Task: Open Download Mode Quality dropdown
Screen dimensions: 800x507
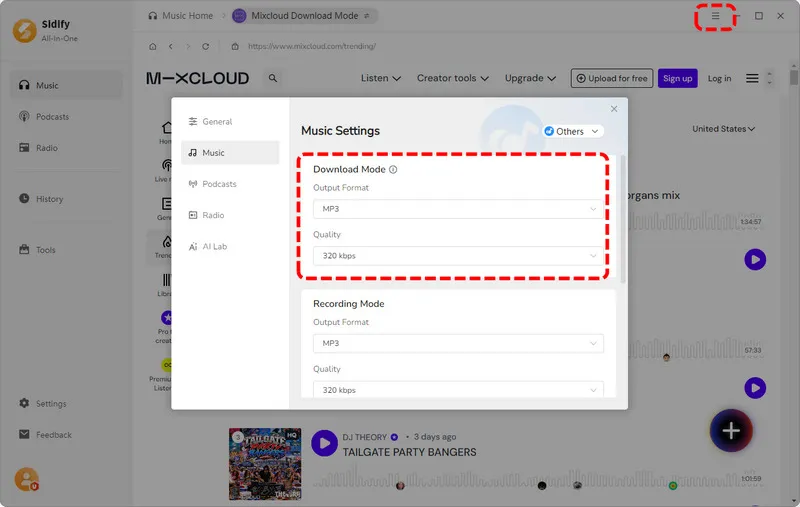Action: [x=458, y=256]
